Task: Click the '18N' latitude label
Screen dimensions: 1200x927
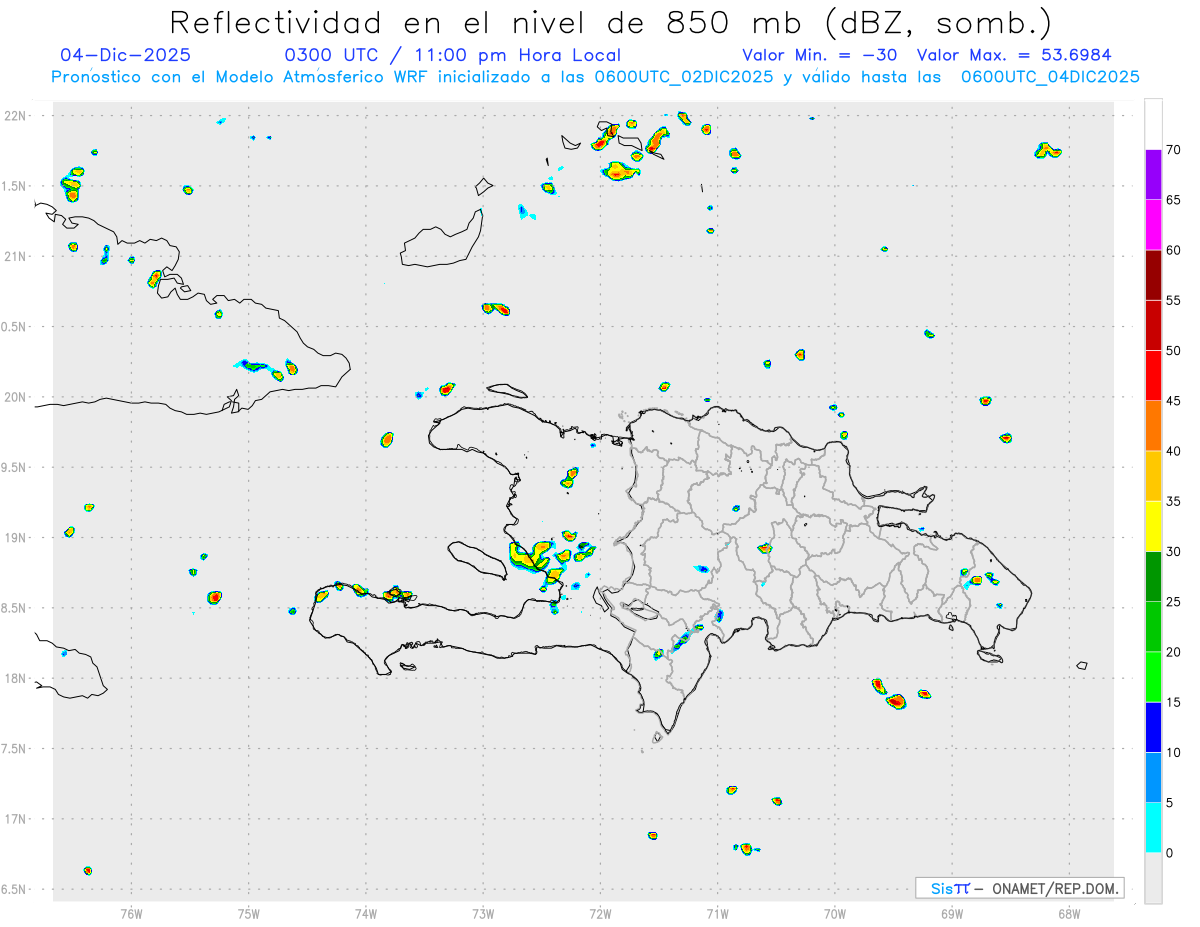Action: (x=15, y=678)
